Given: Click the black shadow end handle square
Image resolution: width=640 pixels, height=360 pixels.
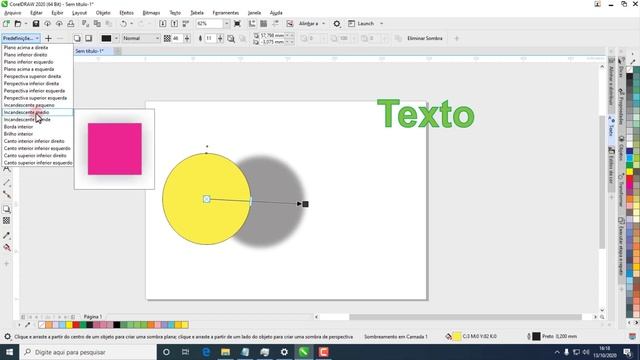Looking at the screenshot, I should click(305, 204).
